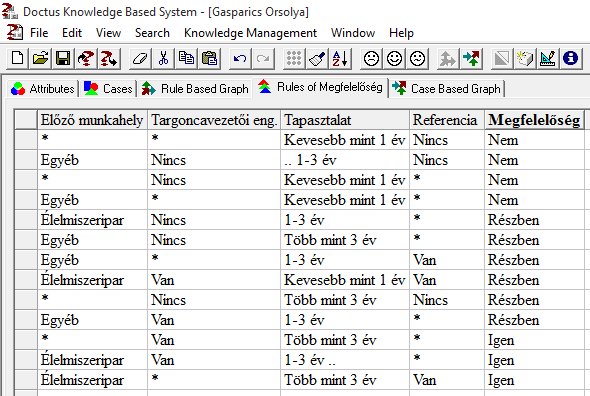590x396 pixels.
Task: Paste with the clipboard icon
Action: point(209,59)
